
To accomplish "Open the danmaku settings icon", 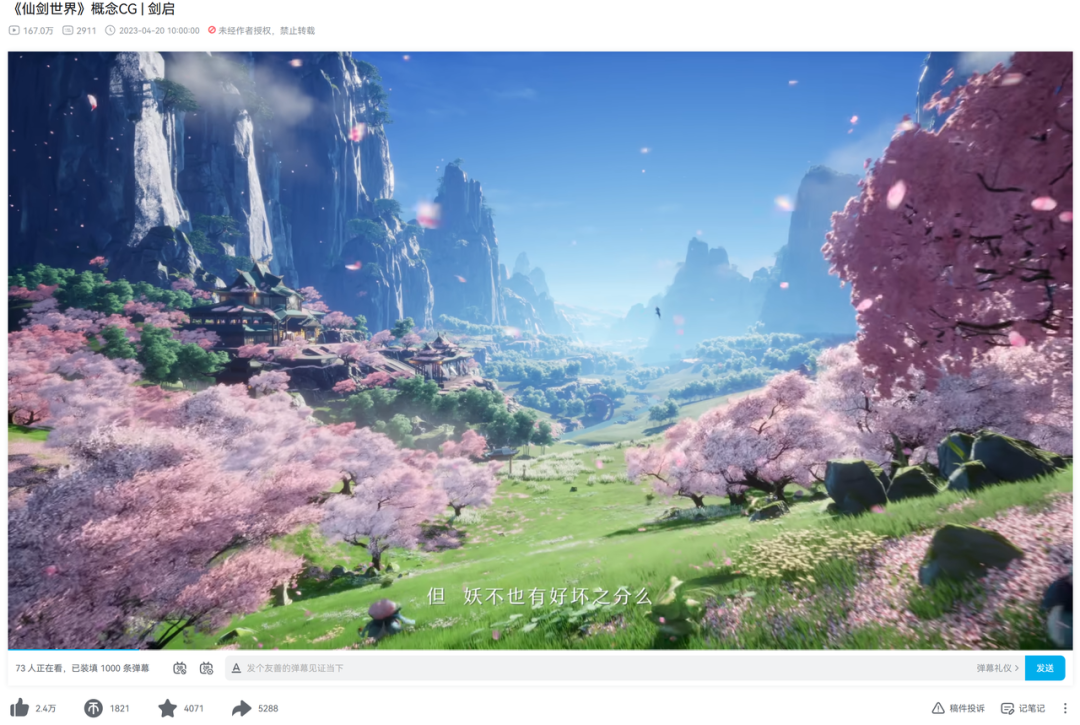I will [x=206, y=668].
